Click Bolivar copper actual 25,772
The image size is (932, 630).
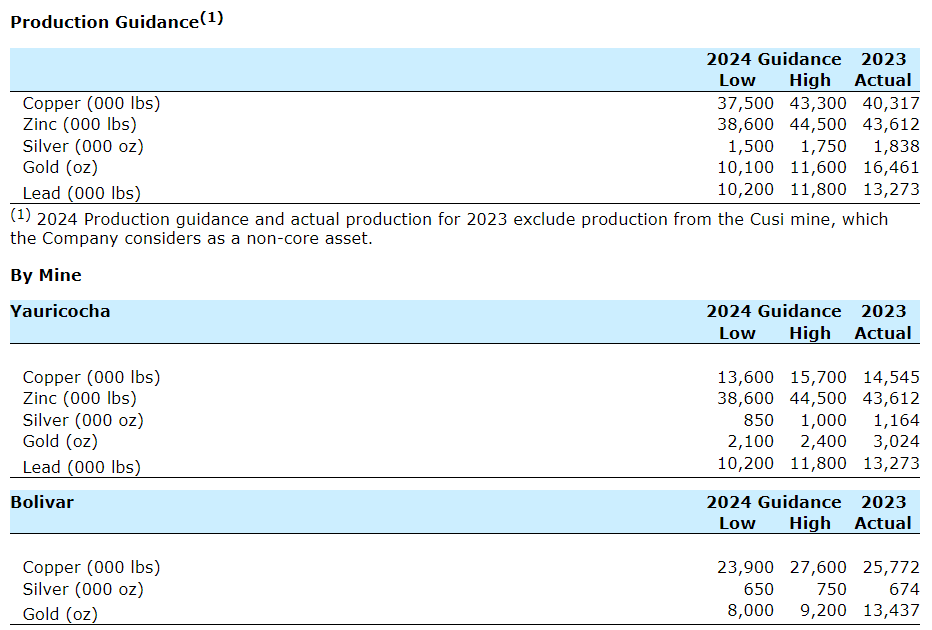click(x=891, y=568)
